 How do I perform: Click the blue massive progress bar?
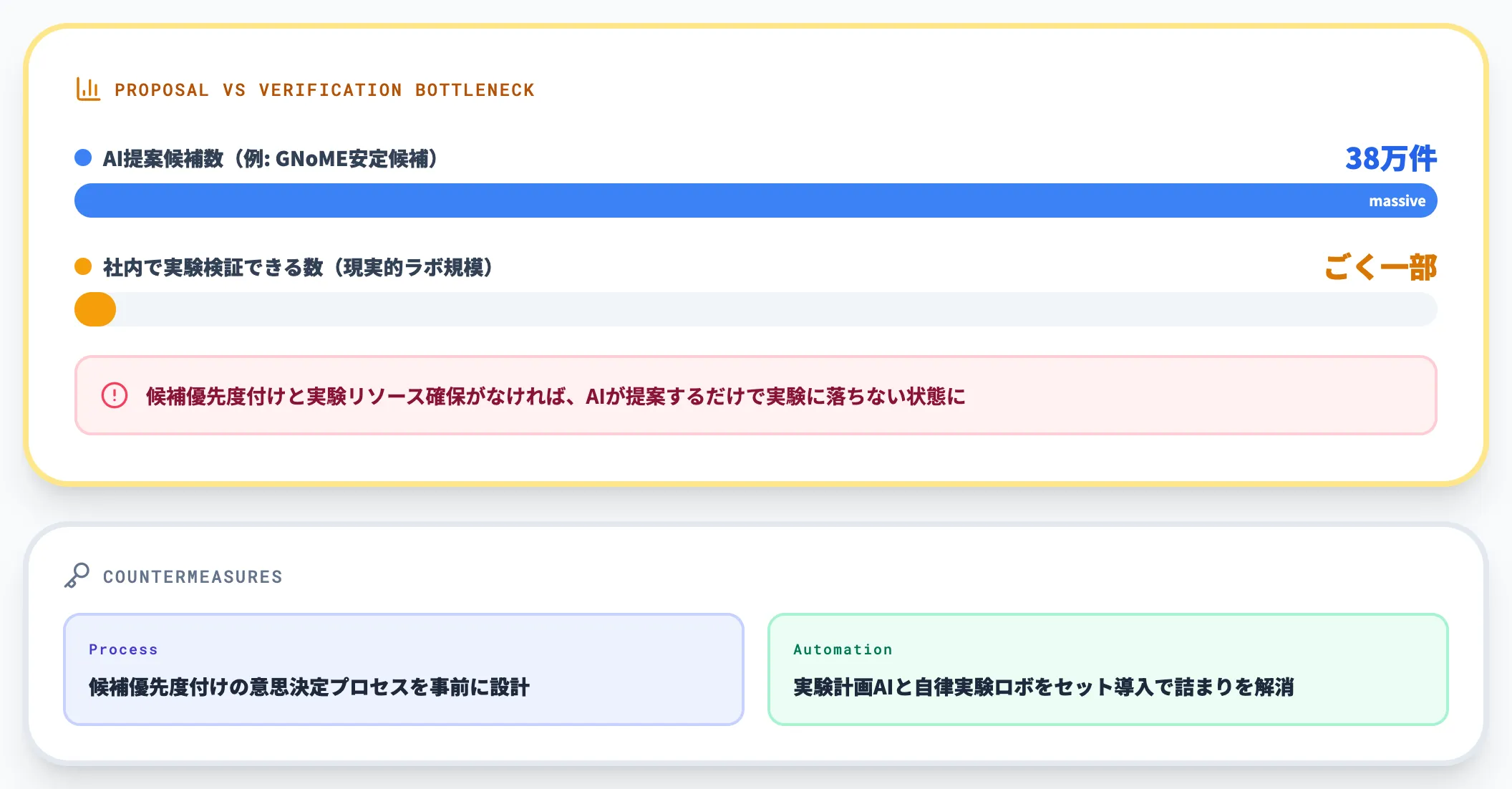[755, 200]
